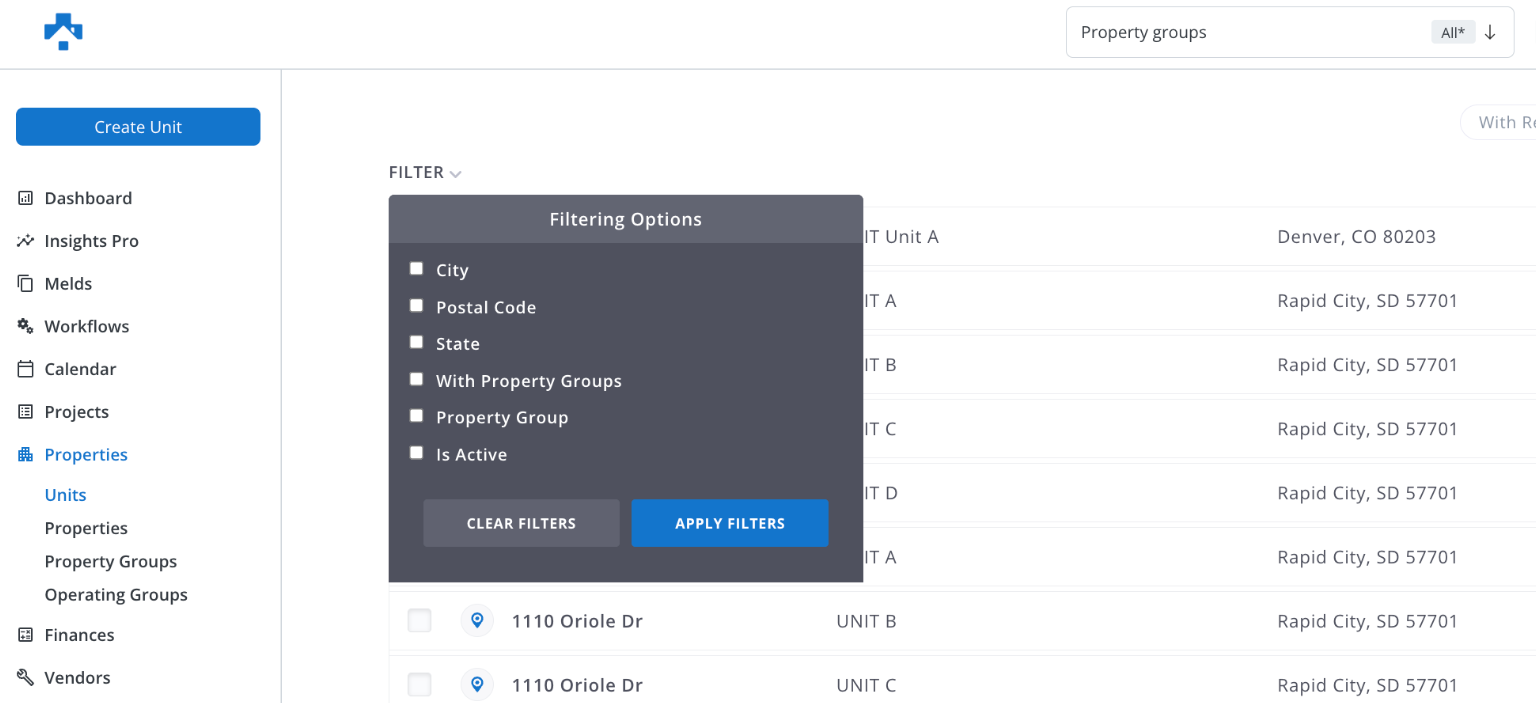Click the partially visible With Re... button
Screen dimensions: 1536x703
coord(1498,122)
